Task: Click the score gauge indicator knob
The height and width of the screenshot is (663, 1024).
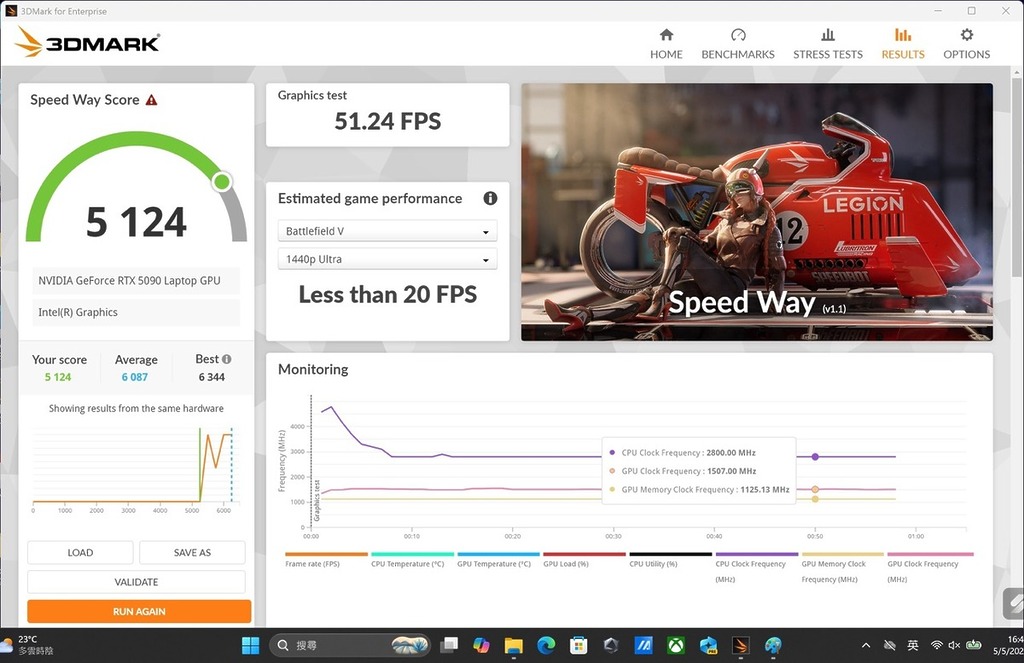Action: point(222,182)
